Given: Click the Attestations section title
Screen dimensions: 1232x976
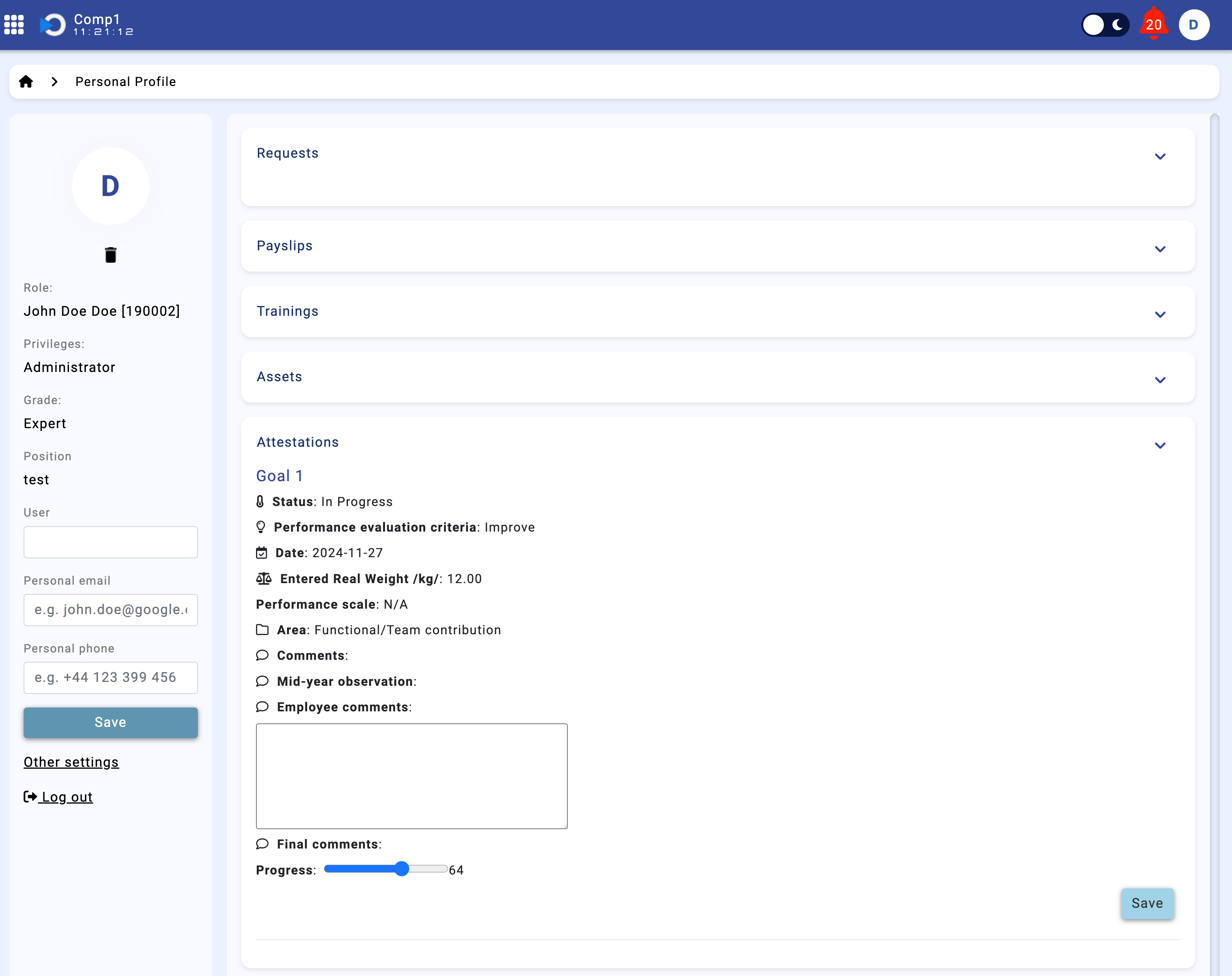Looking at the screenshot, I should [297, 442].
